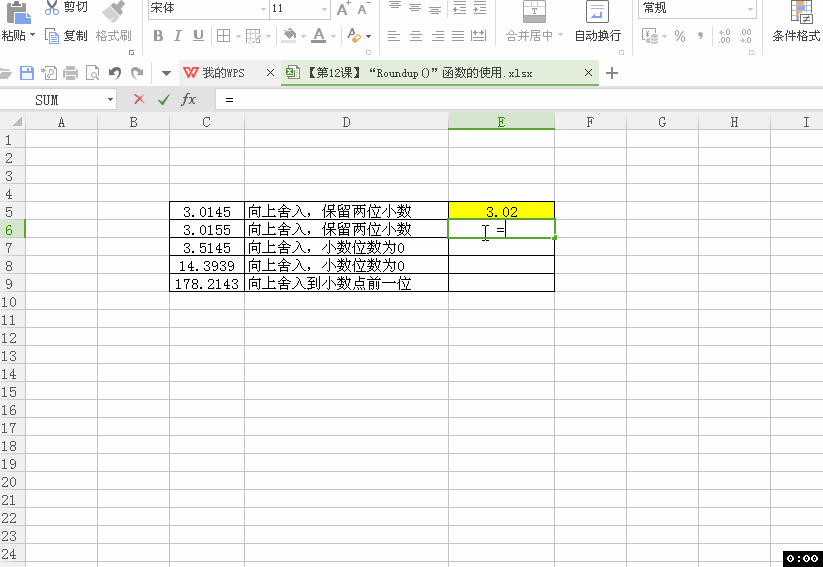The height and width of the screenshot is (567, 823).
Task: Toggle justify alignment
Action: [x=458, y=36]
